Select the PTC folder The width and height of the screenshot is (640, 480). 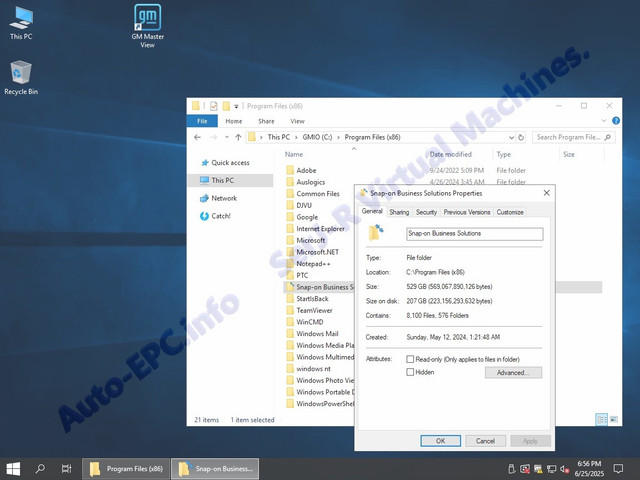coord(302,275)
